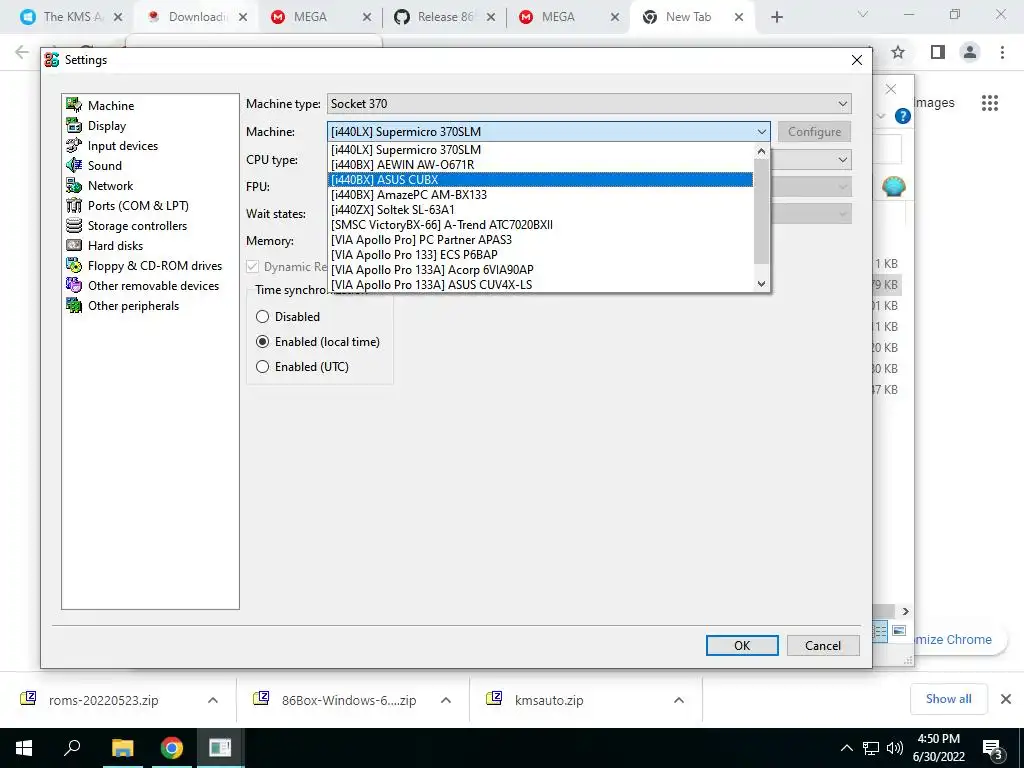Open Windows Start menu

(24, 748)
